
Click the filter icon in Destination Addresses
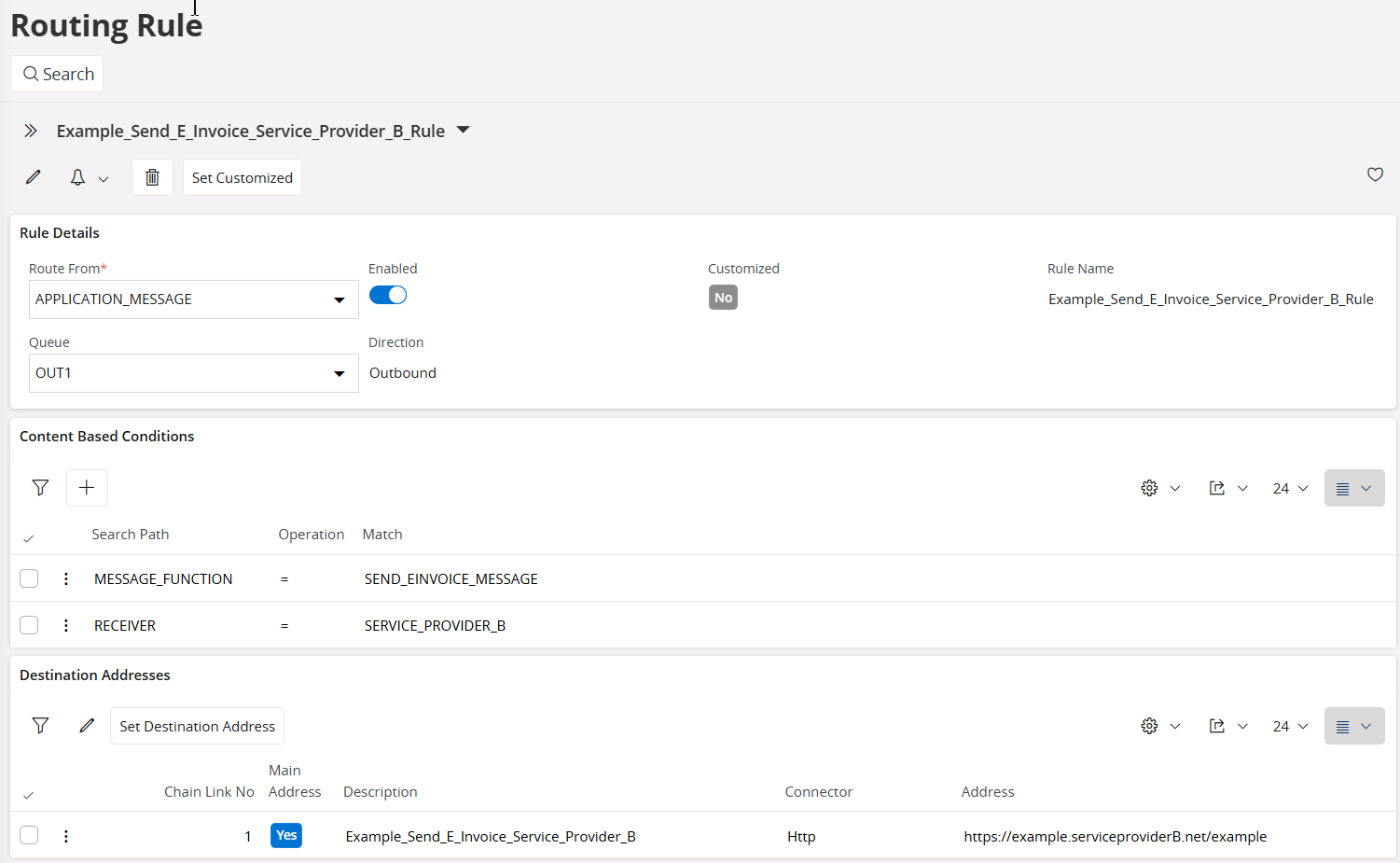[x=40, y=726]
